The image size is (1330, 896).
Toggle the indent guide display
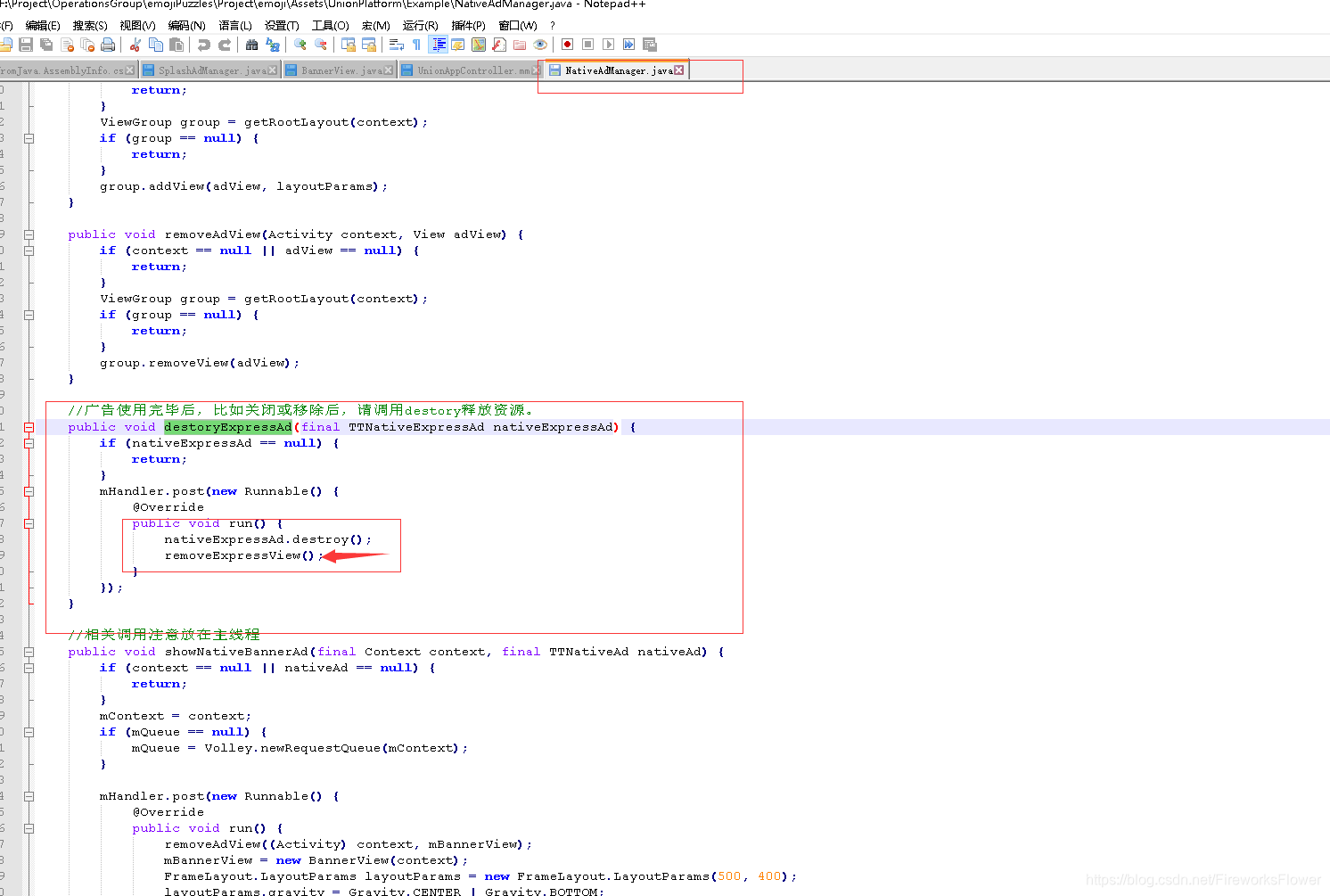[439, 45]
